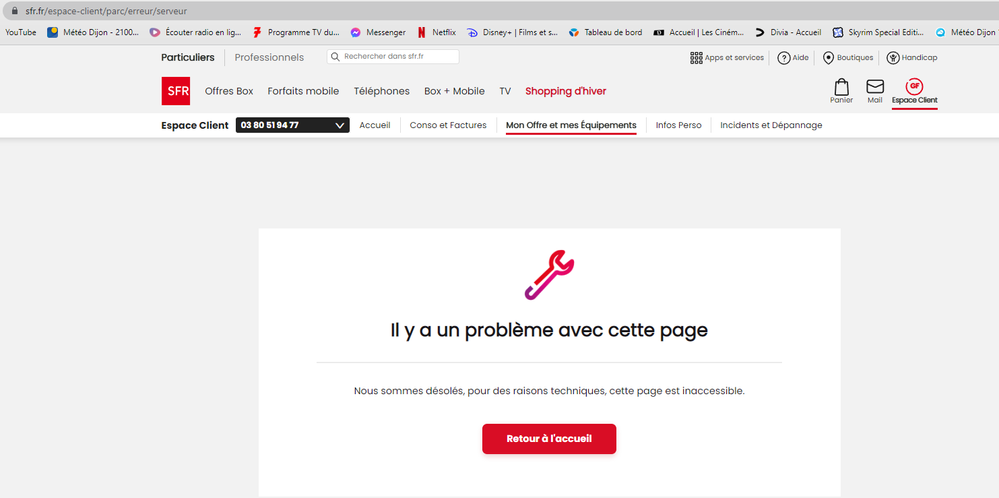
Task: Open the Messenger bookmark
Action: pos(378,32)
